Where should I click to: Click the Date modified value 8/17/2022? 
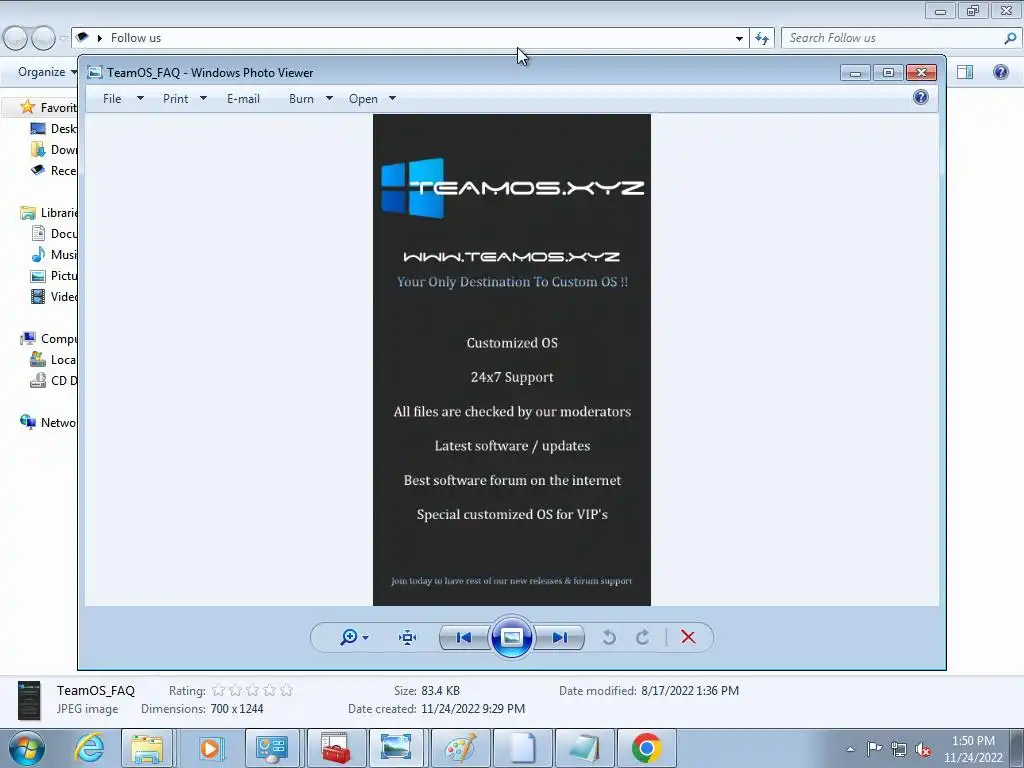(x=690, y=690)
